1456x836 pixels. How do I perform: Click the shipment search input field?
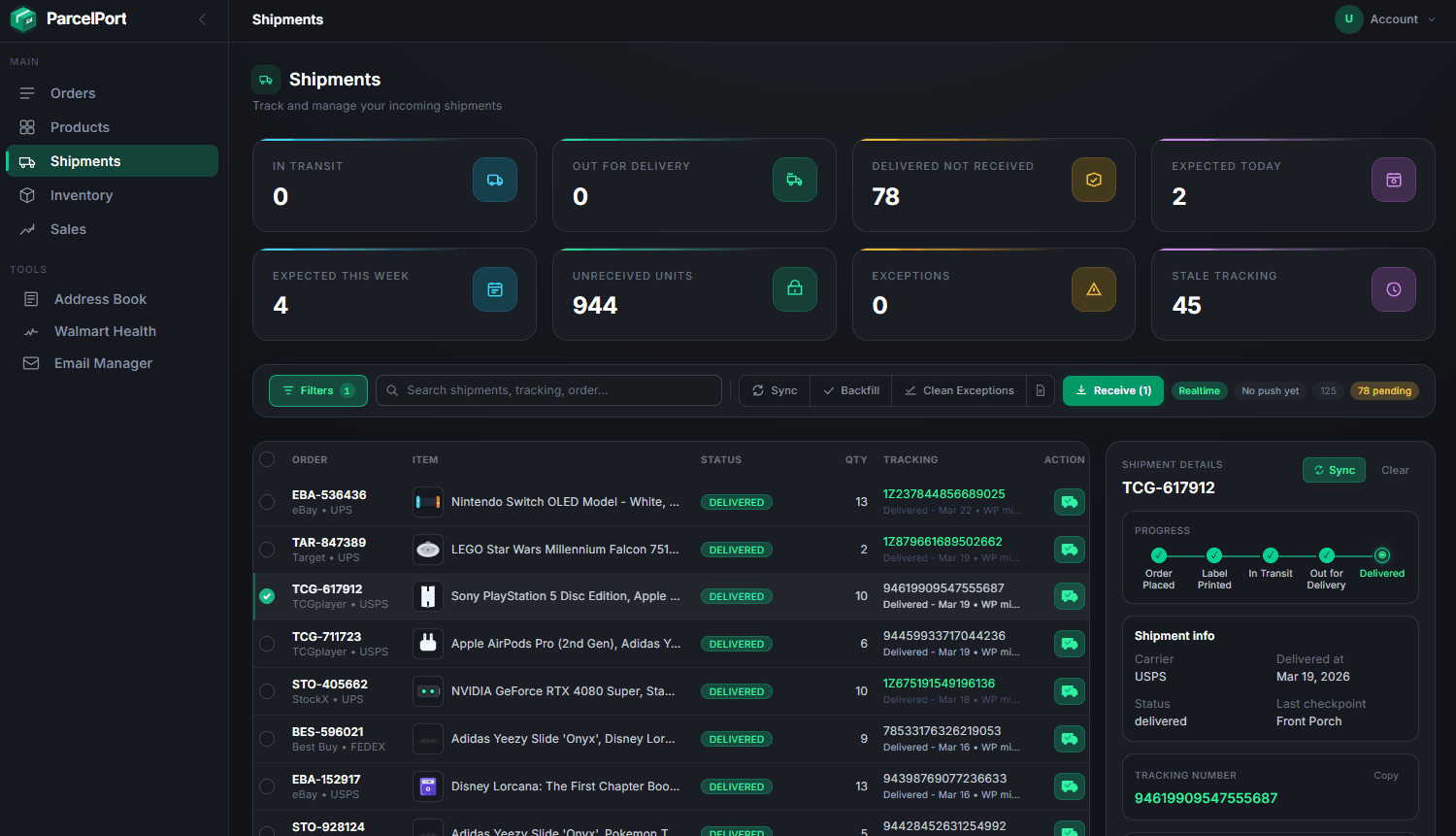tap(548, 390)
